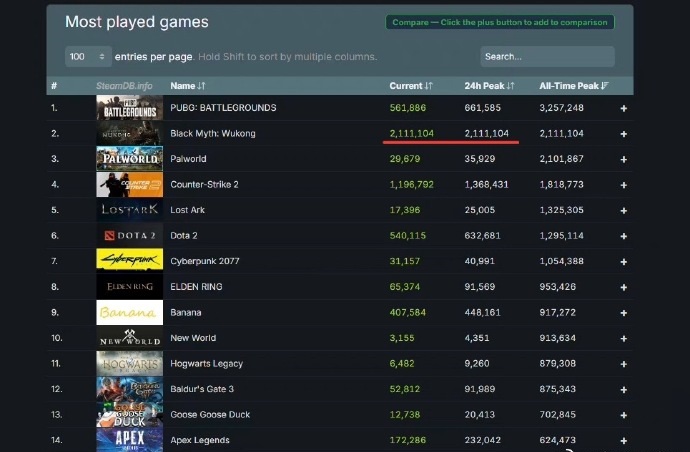Open the Palworld game page link
This screenshot has height=452, width=690.
tap(188, 159)
